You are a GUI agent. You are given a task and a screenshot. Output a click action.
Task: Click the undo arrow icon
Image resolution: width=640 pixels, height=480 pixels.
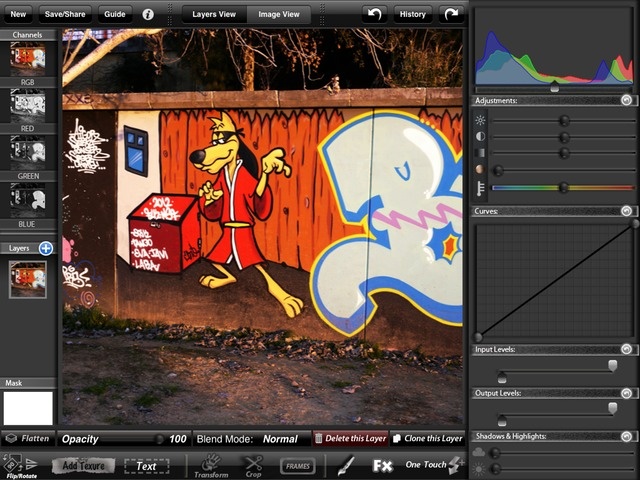point(374,14)
